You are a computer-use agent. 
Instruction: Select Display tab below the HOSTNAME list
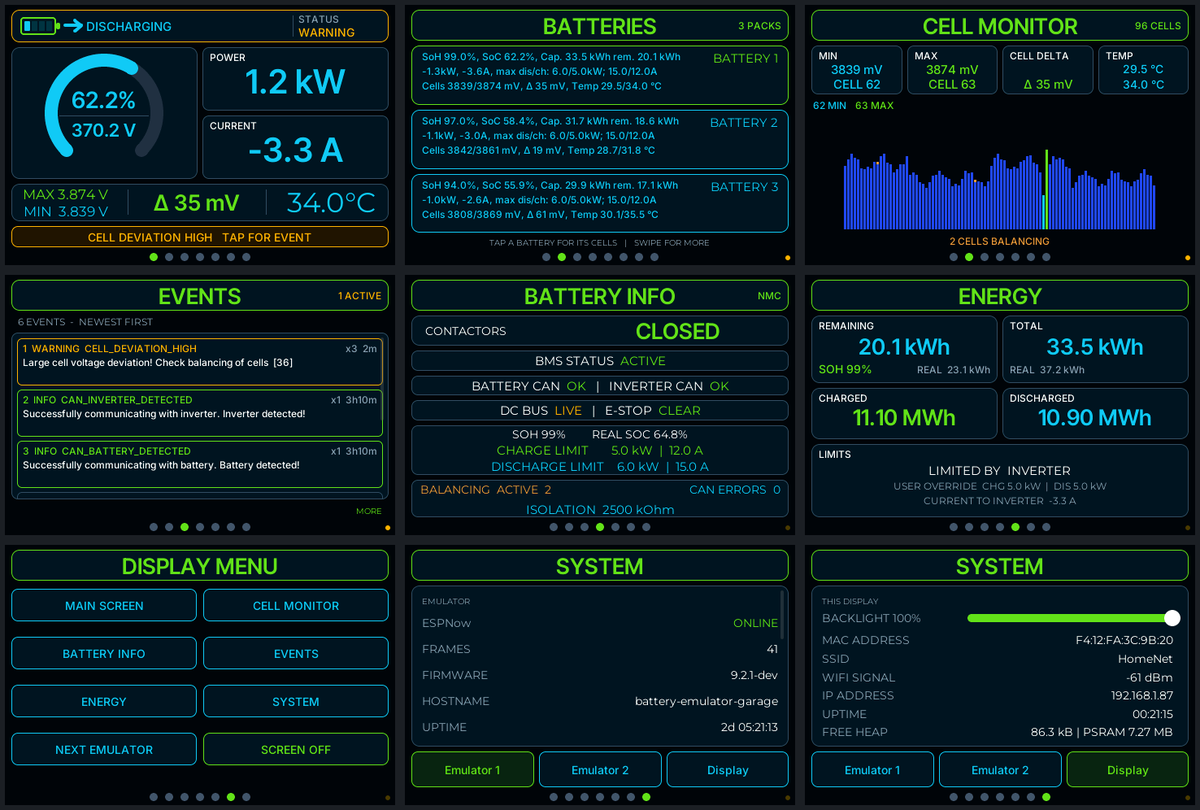(728, 770)
